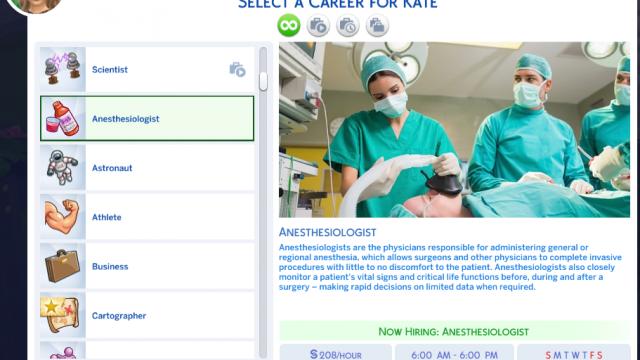This screenshot has width=640, height=360.
Task: Click the Select a Career for Kate title
Action: (338, 4)
